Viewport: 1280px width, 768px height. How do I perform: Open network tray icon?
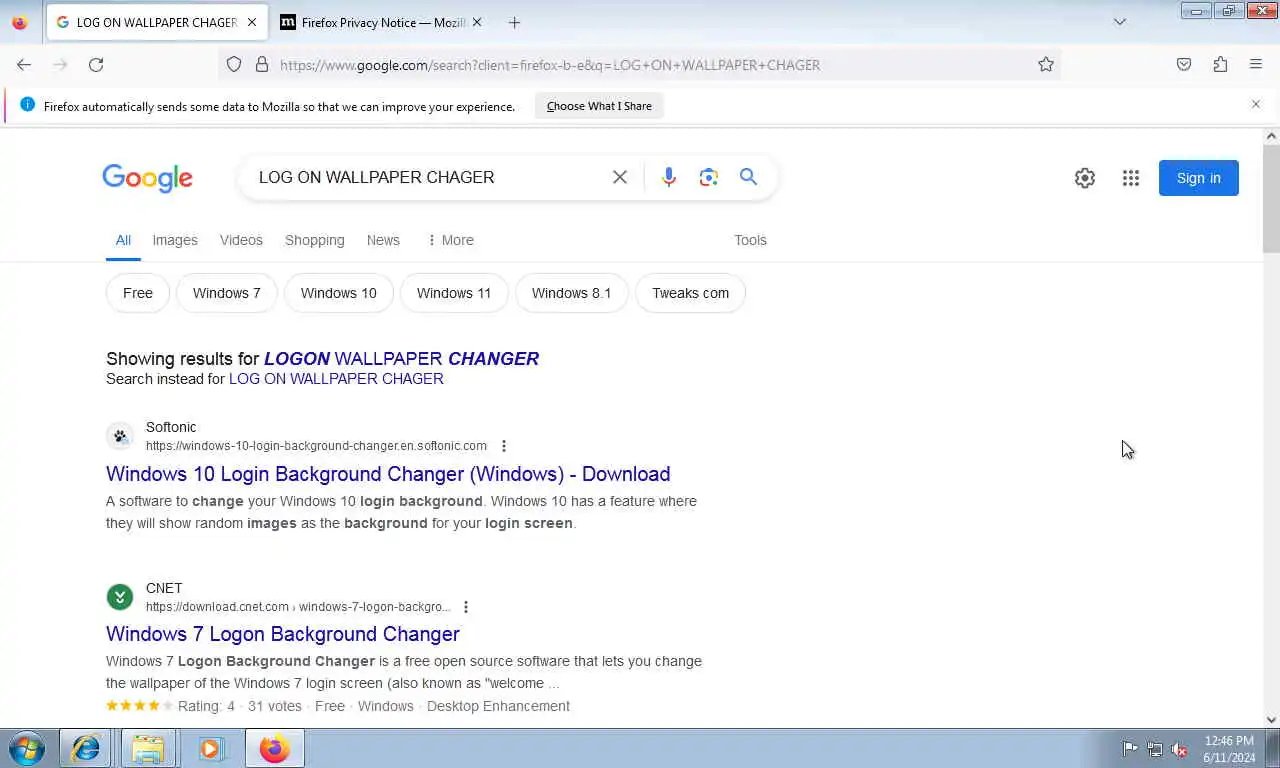tap(1155, 749)
